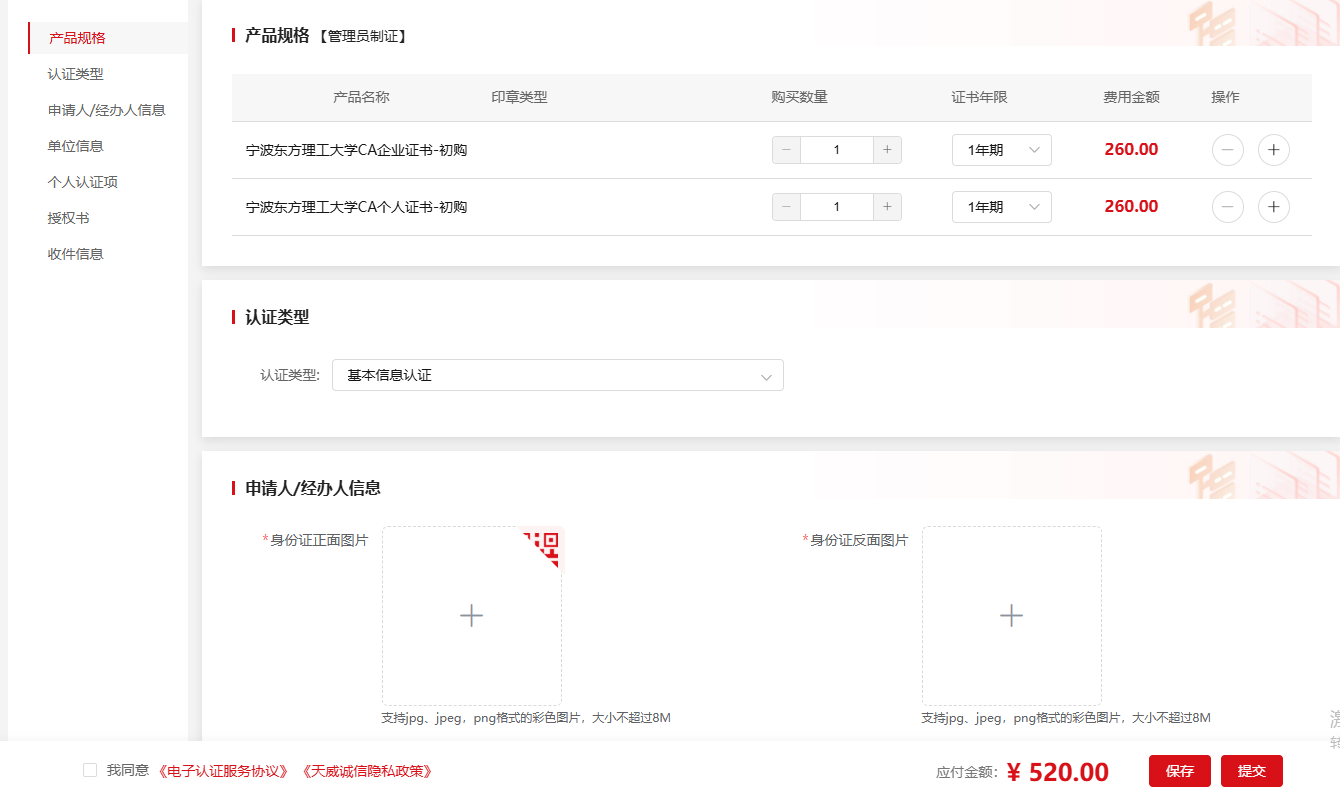Upload the ID card front image
This screenshot has height=802, width=1340.
click(471, 616)
